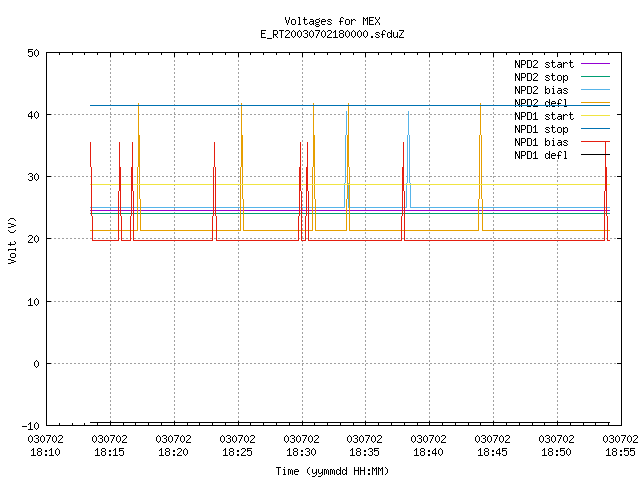Click the y-axis tick value -10
640x480 pixels.
[31, 427]
